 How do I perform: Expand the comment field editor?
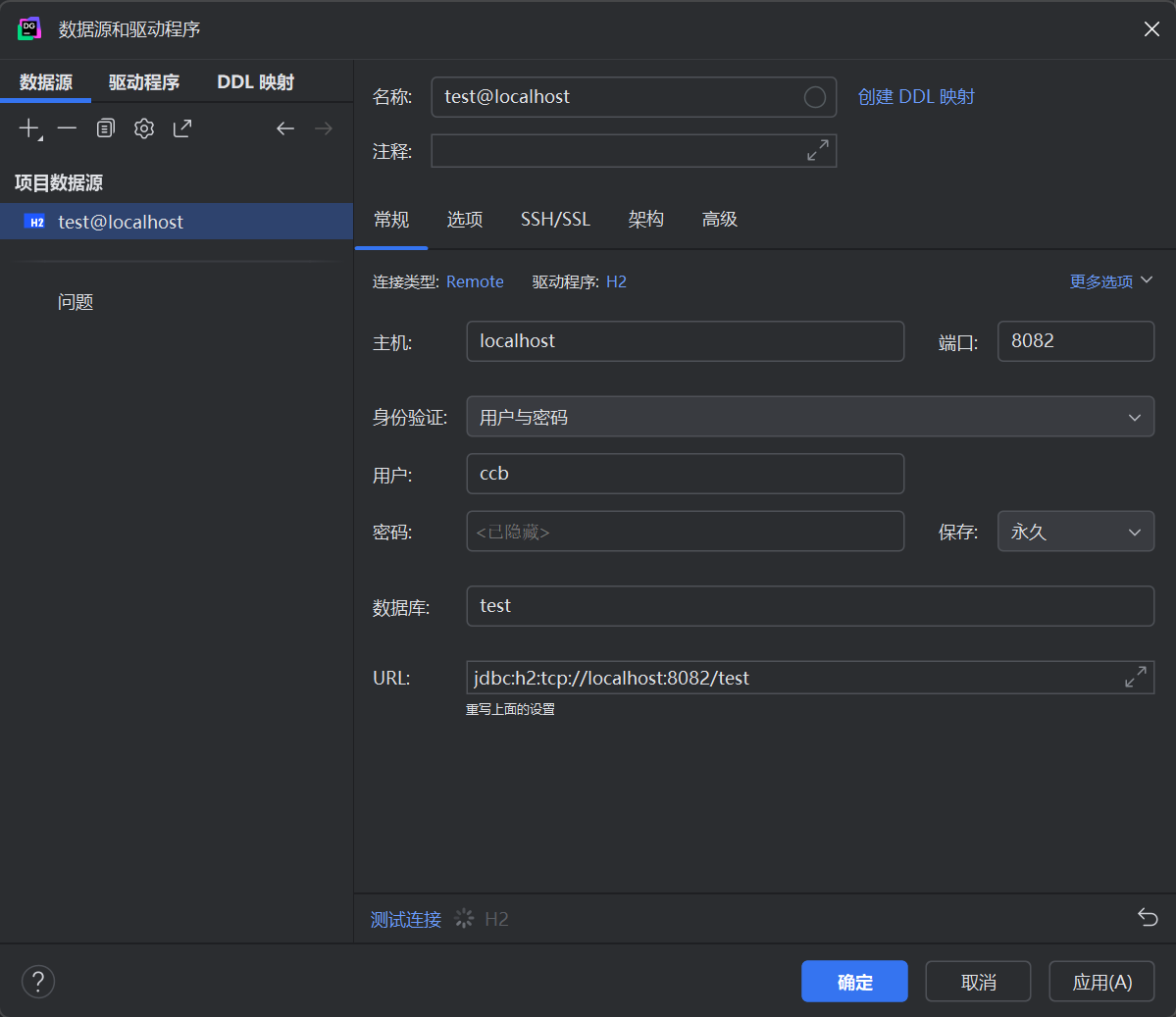pos(817,151)
